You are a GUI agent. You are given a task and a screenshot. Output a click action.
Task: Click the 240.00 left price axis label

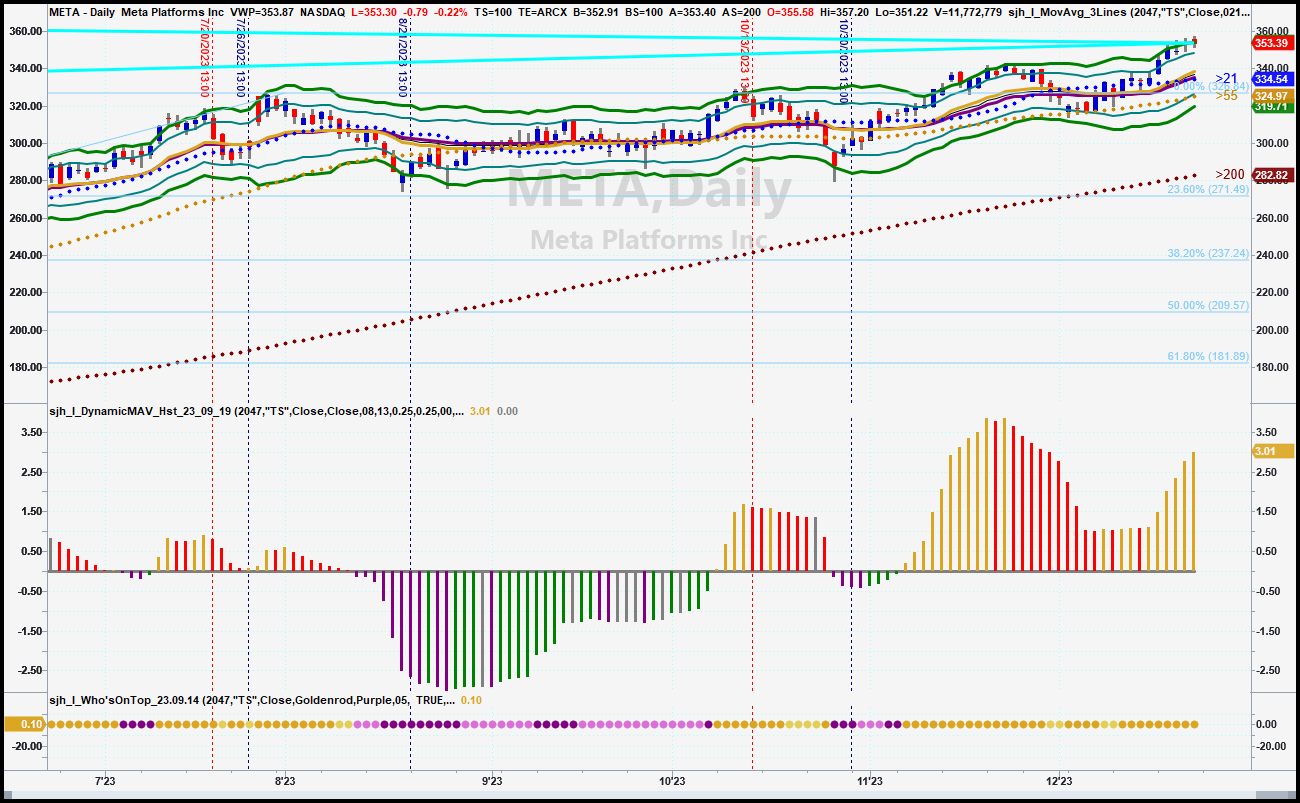click(24, 255)
